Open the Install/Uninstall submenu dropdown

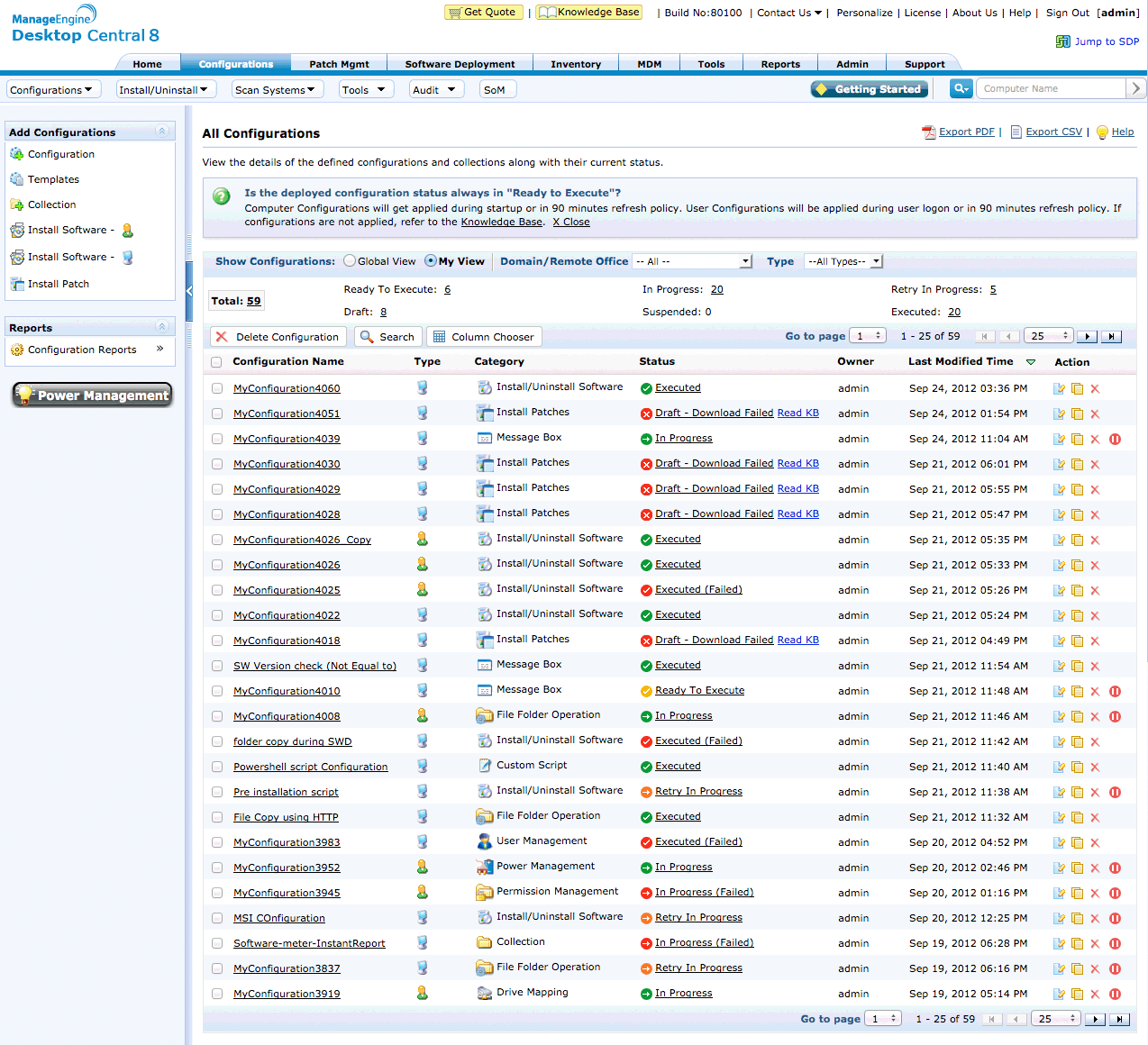click(164, 90)
